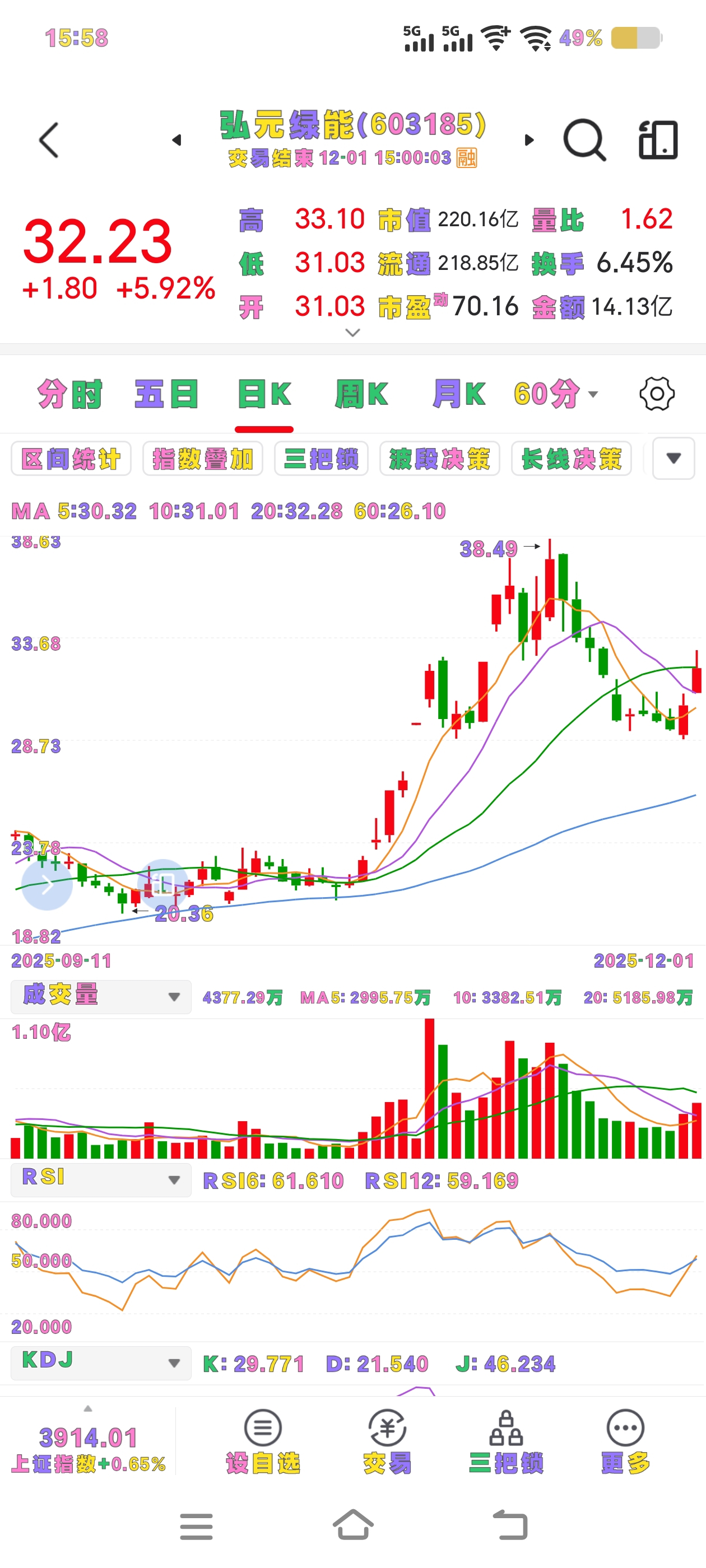Screen dimensions: 706x1568
Task: Go to next stock with right triangle
Action: [x=529, y=140]
